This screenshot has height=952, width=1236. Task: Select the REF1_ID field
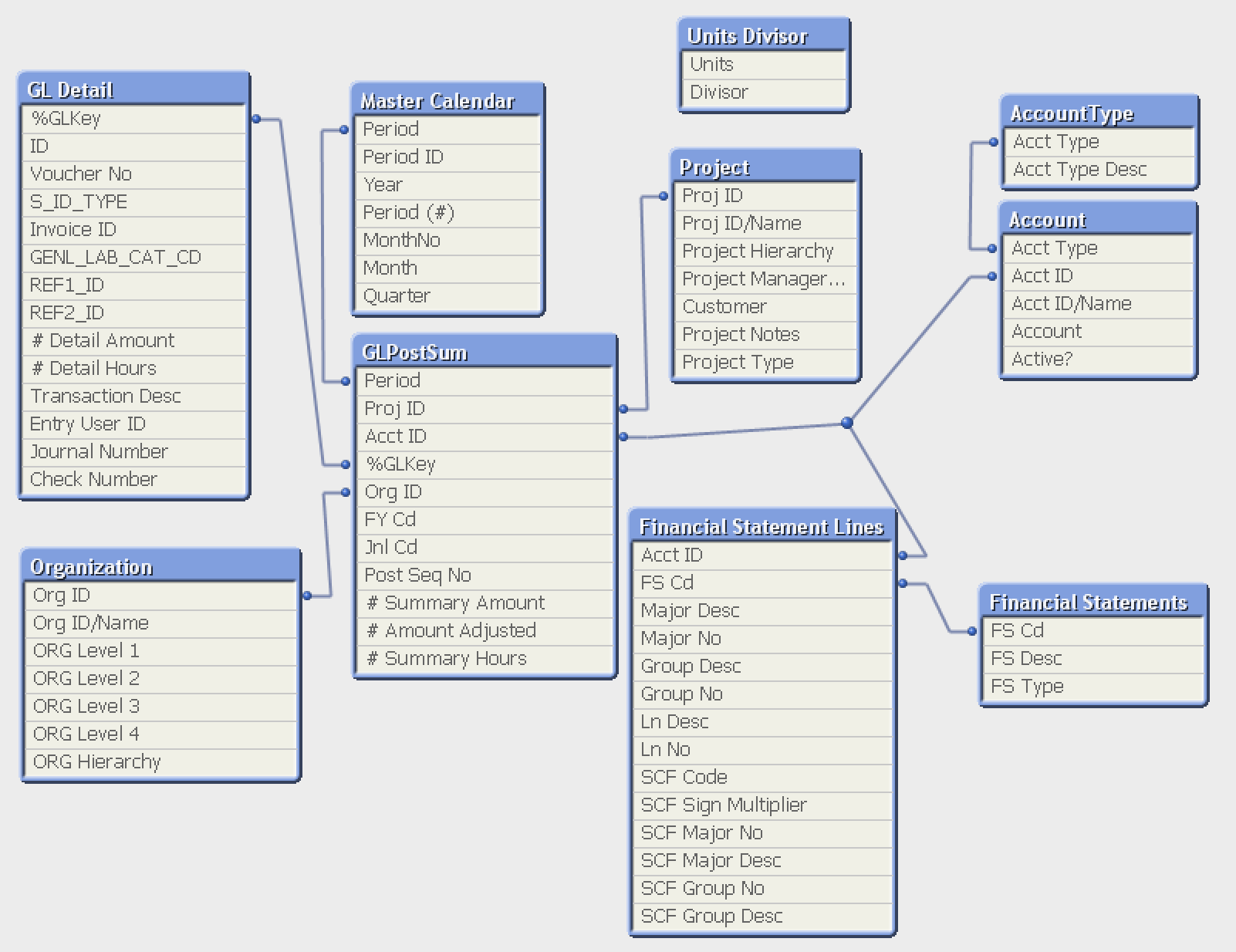point(133,285)
